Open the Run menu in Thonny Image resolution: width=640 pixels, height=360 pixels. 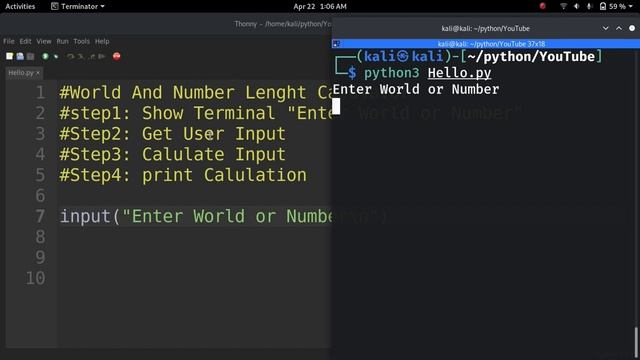(x=62, y=41)
